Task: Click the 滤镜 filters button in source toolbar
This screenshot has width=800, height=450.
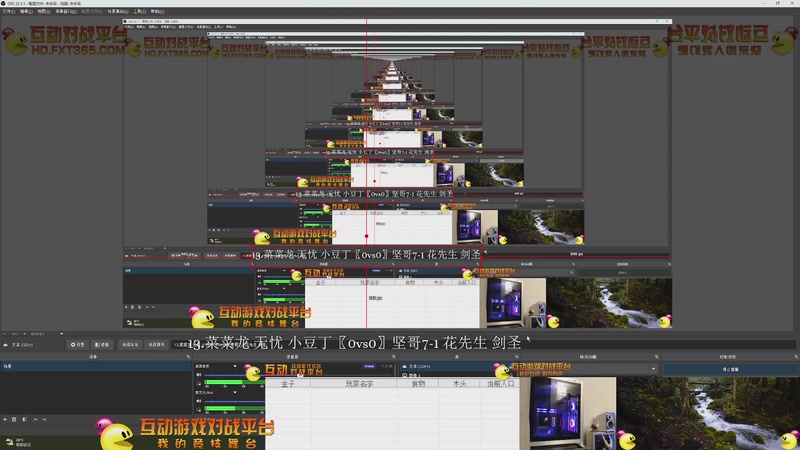Action: 103,345
